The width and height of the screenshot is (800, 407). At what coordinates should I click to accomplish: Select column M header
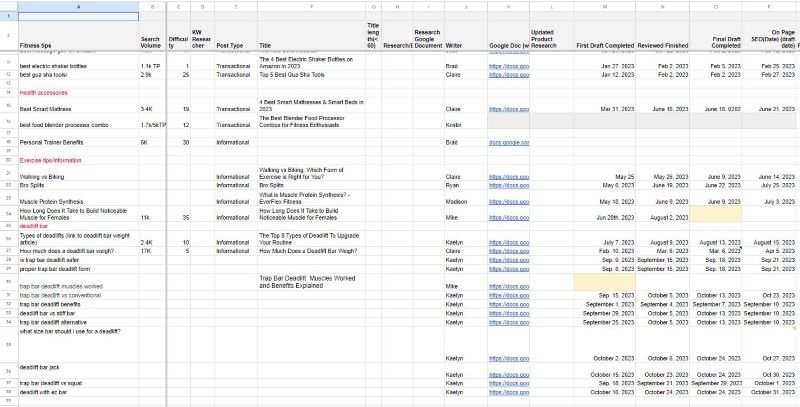tap(605, 7)
